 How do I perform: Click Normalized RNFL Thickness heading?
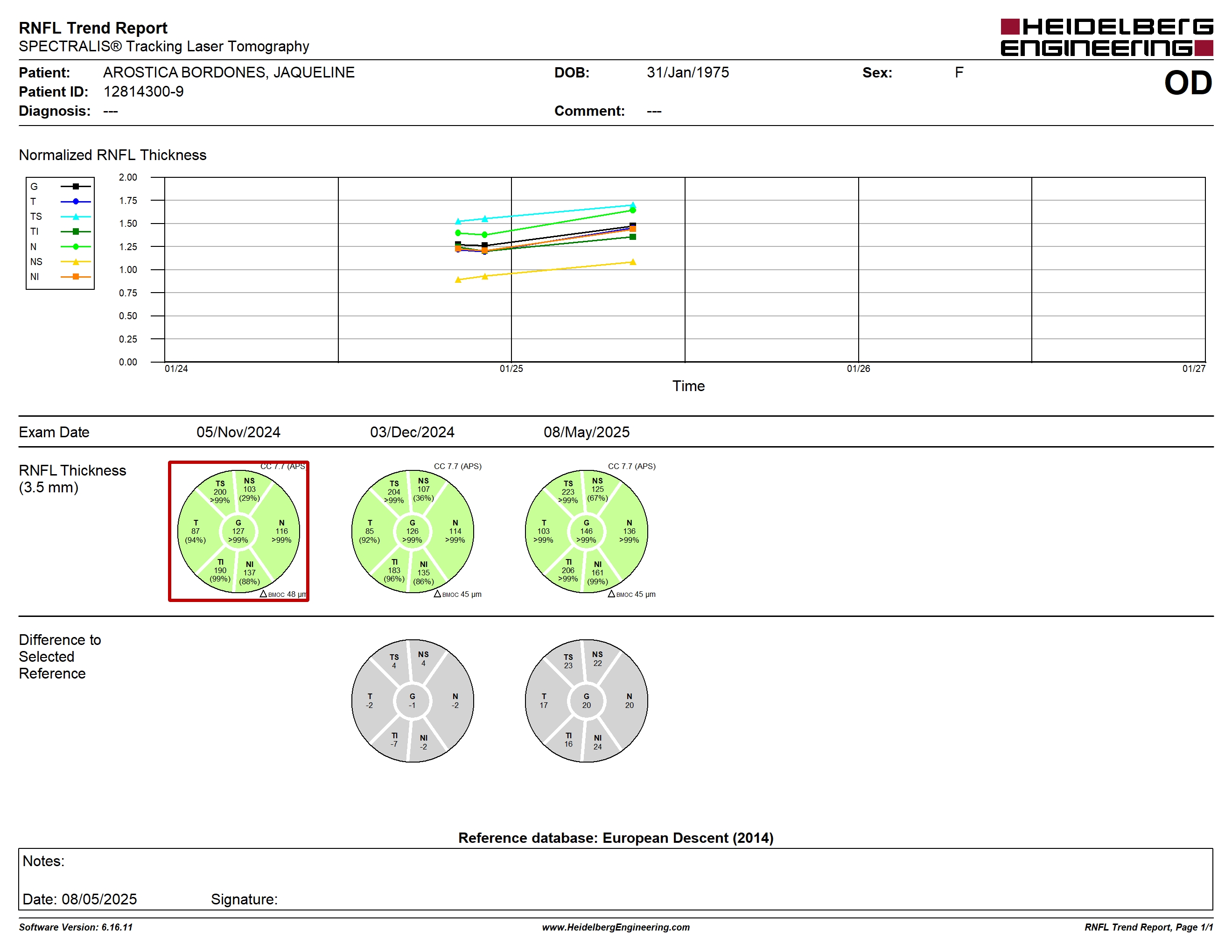point(112,154)
